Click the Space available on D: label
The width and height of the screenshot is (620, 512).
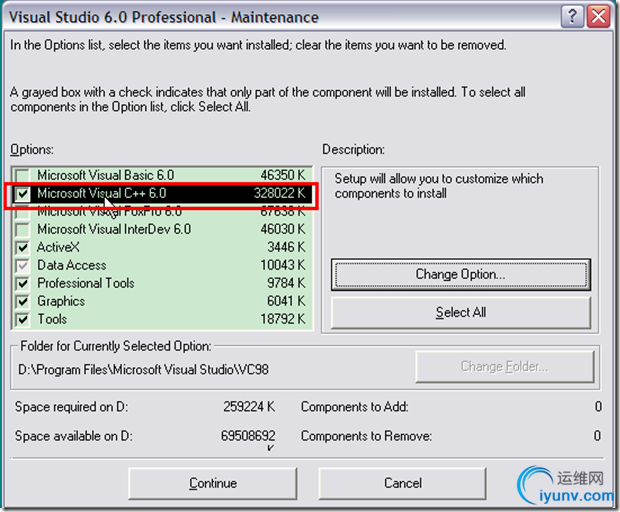point(74,436)
